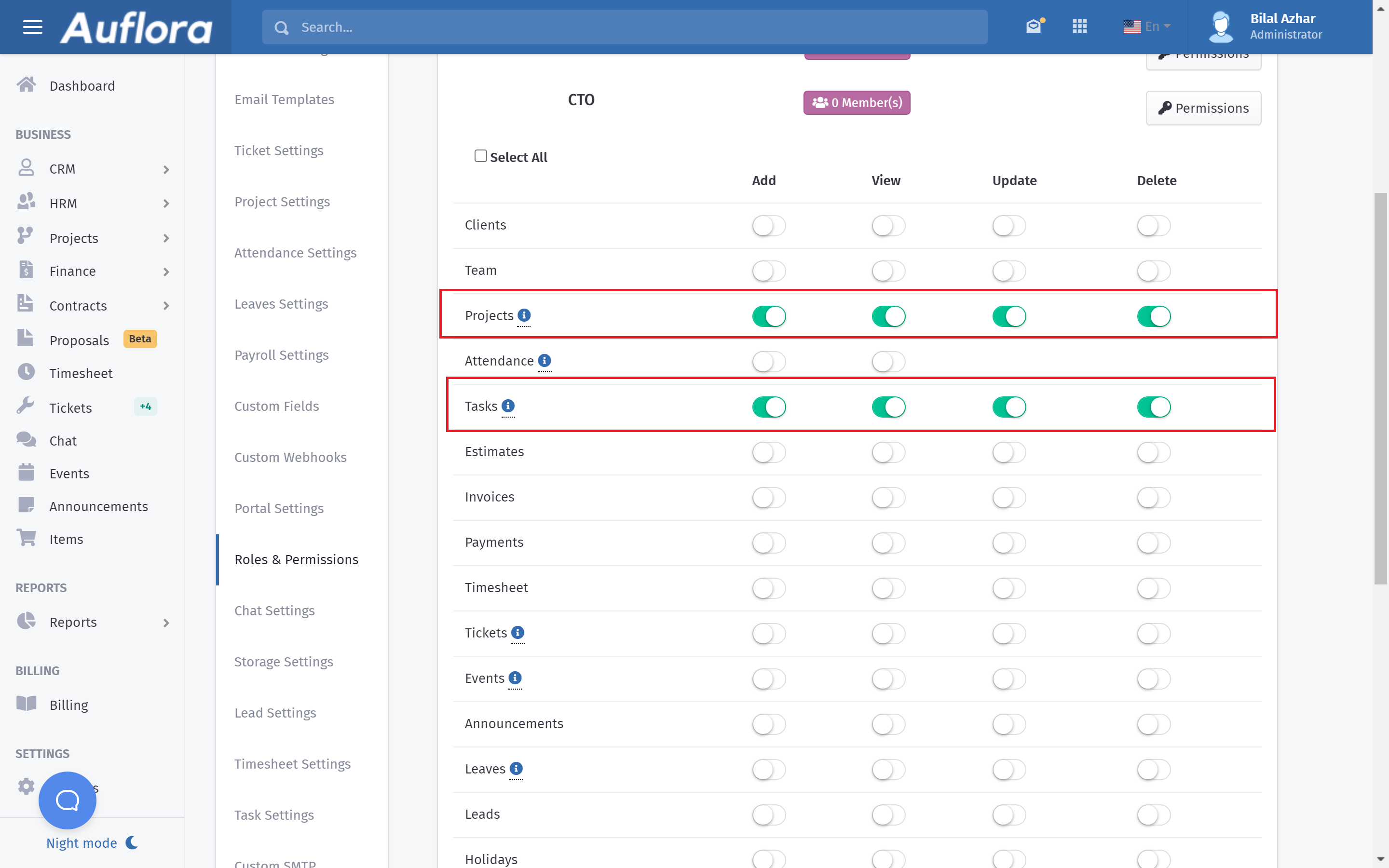Open the support chat bubble

coord(67,800)
